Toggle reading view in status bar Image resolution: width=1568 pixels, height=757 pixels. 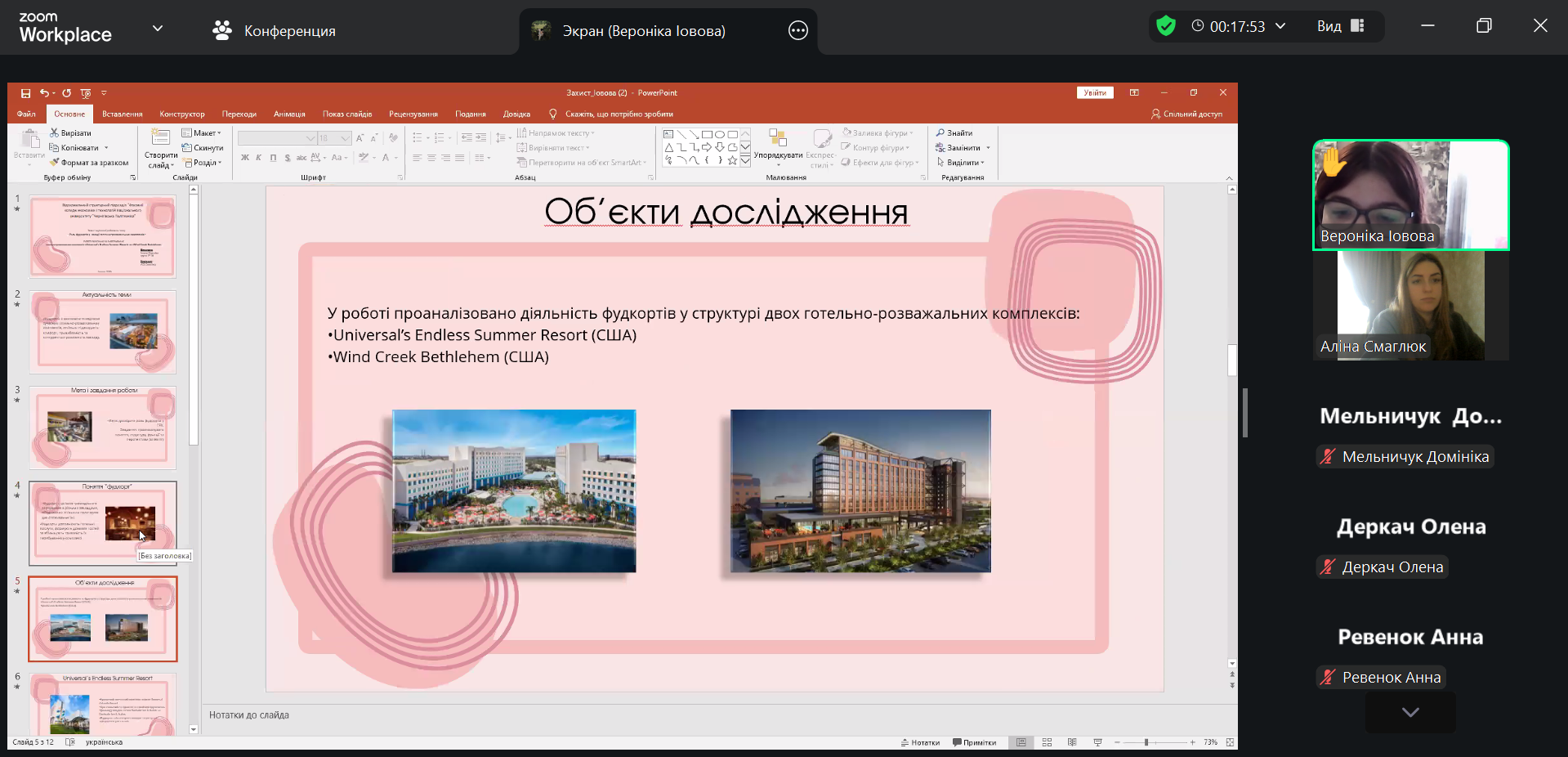pos(1072,742)
